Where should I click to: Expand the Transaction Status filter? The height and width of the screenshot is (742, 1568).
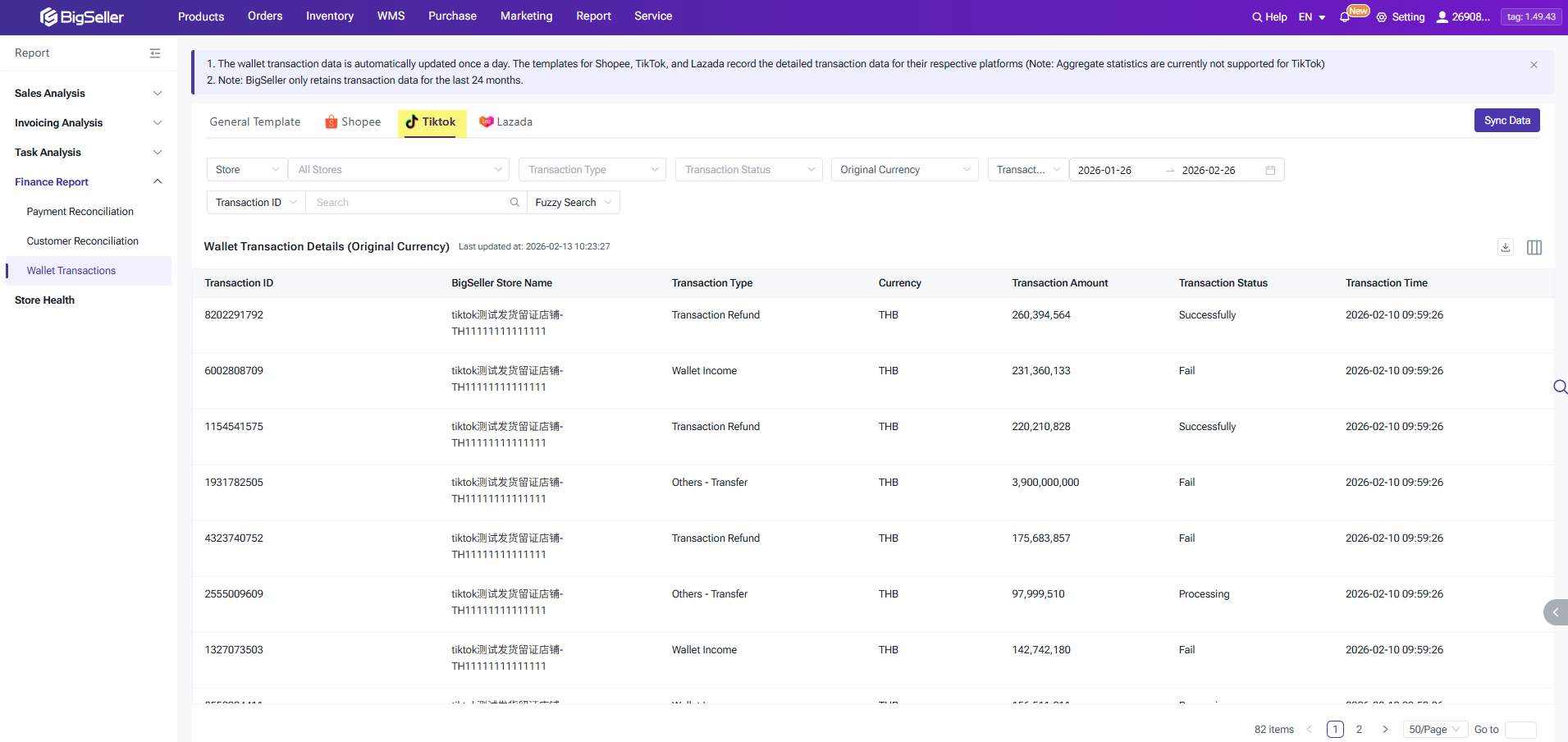[748, 170]
